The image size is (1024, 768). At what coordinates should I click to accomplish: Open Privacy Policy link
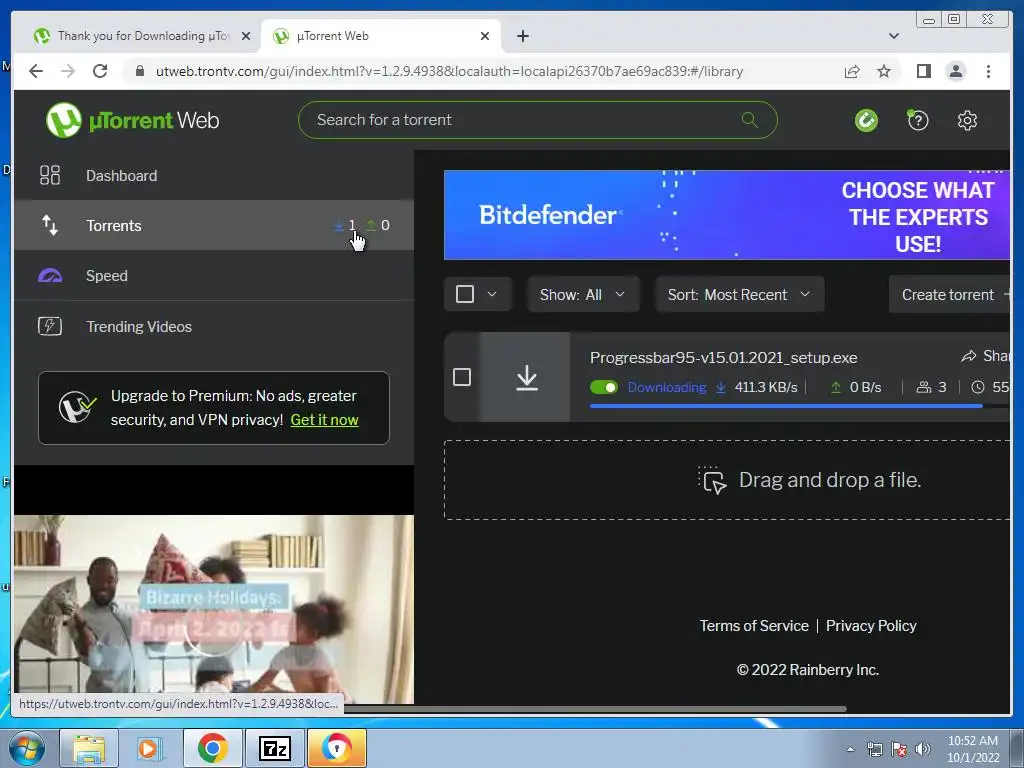point(871,626)
